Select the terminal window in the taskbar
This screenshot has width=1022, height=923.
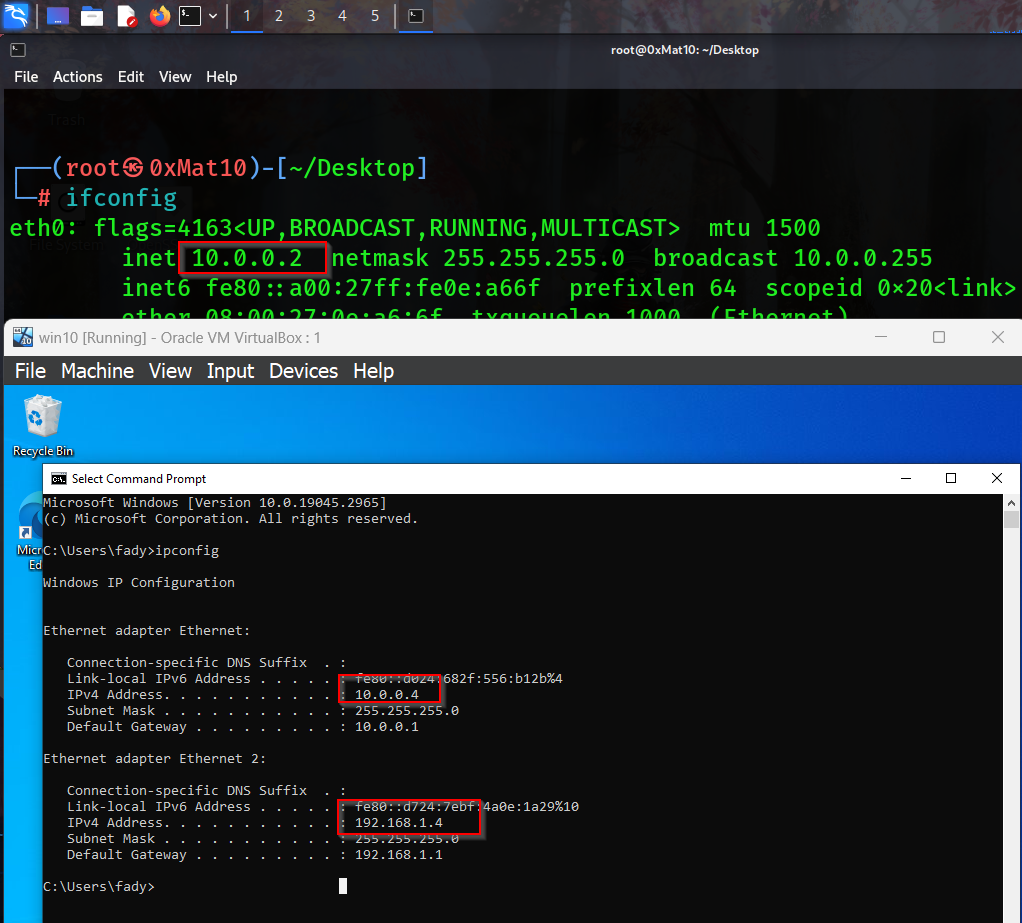click(x=416, y=16)
